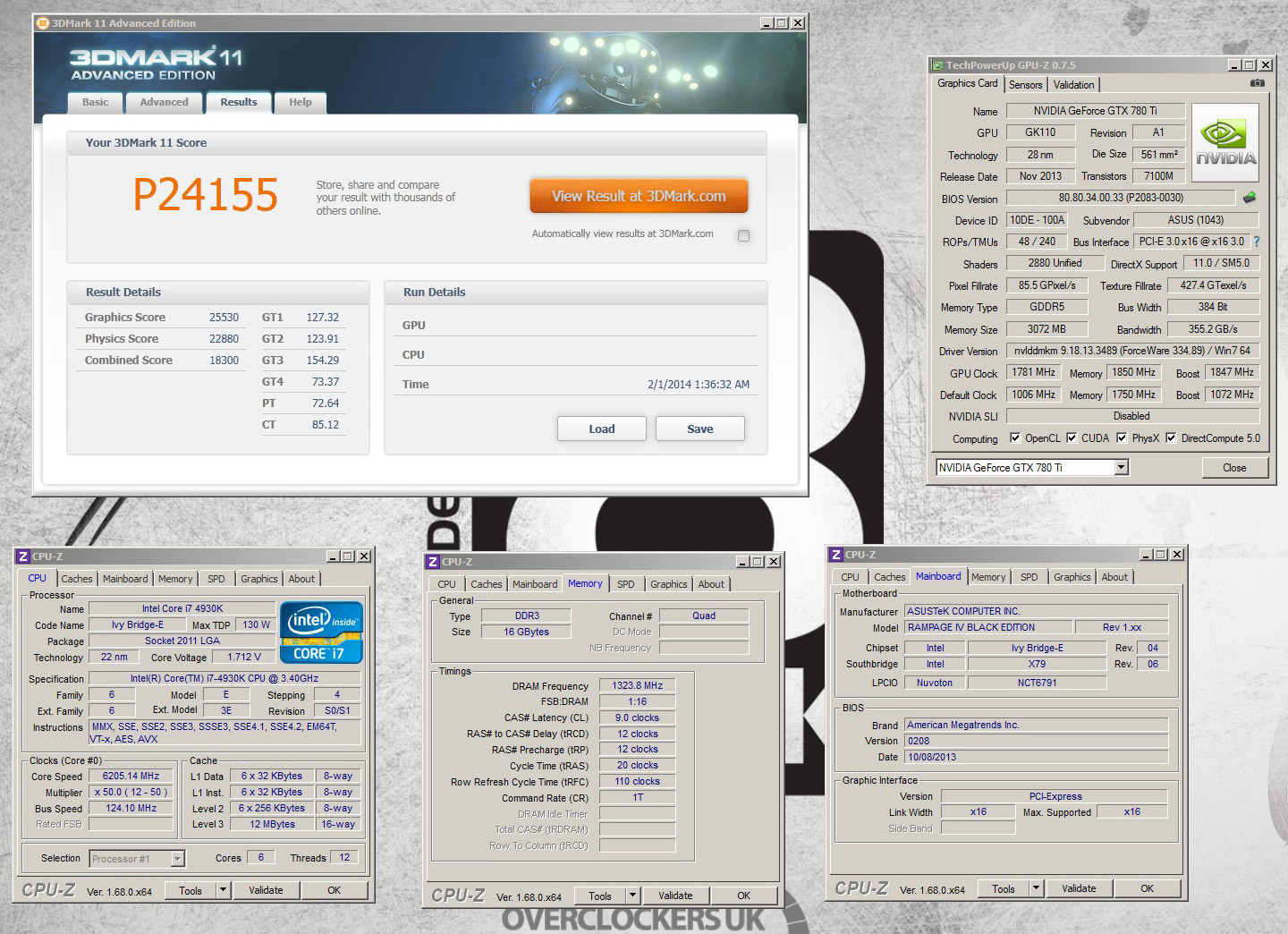Click the Intel Core i7 logo badge
The width and height of the screenshot is (1288, 934).
(x=321, y=632)
